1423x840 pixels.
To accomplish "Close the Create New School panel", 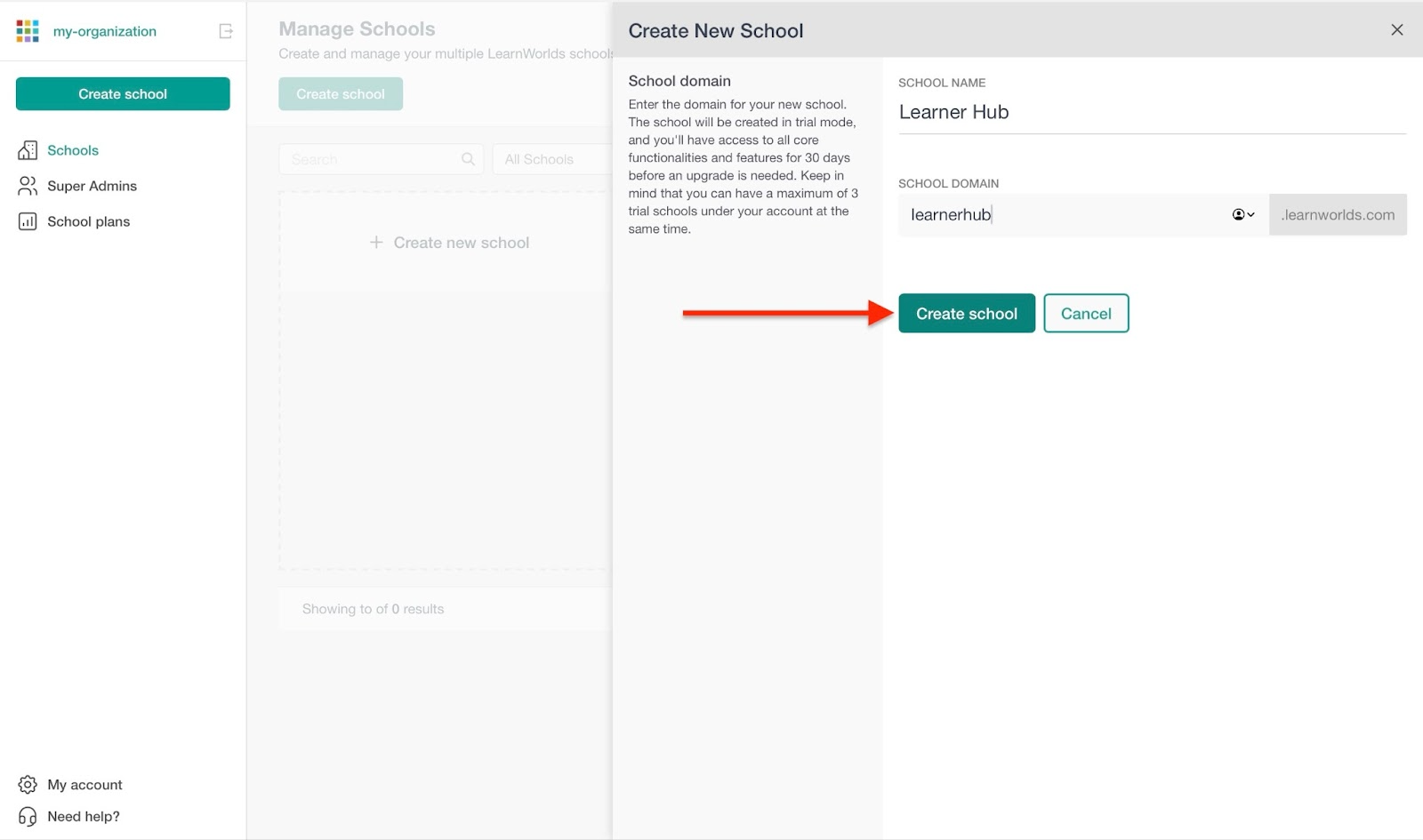I will pyautogui.click(x=1397, y=30).
